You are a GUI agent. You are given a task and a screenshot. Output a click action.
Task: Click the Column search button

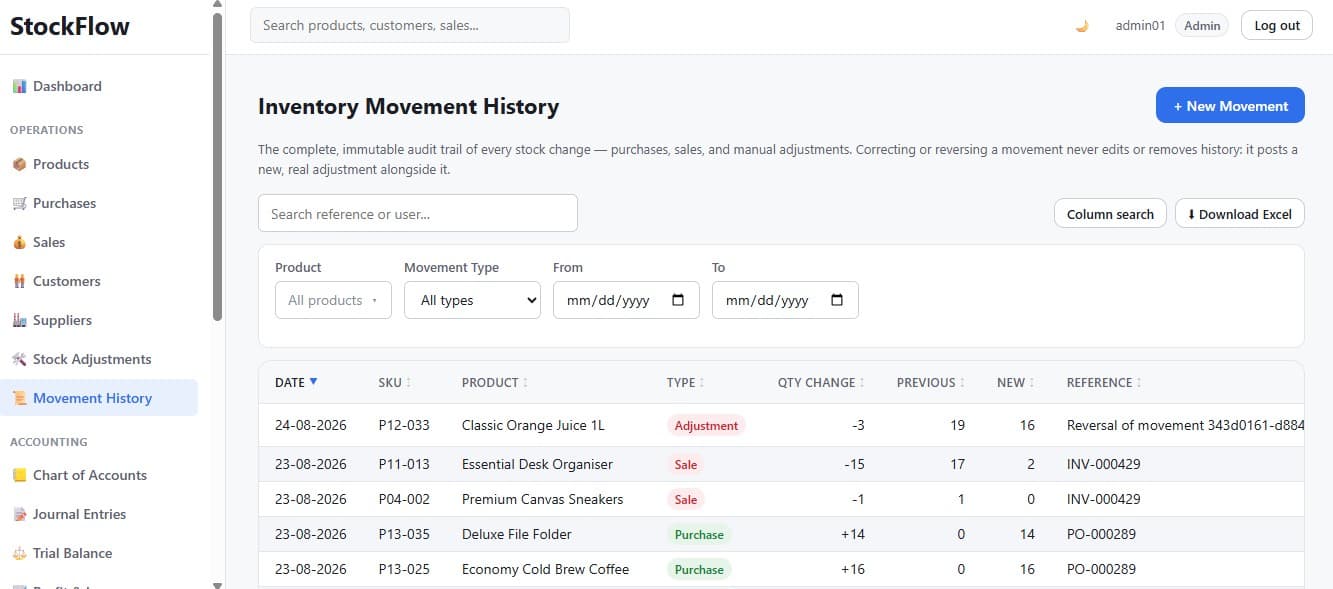(1110, 214)
